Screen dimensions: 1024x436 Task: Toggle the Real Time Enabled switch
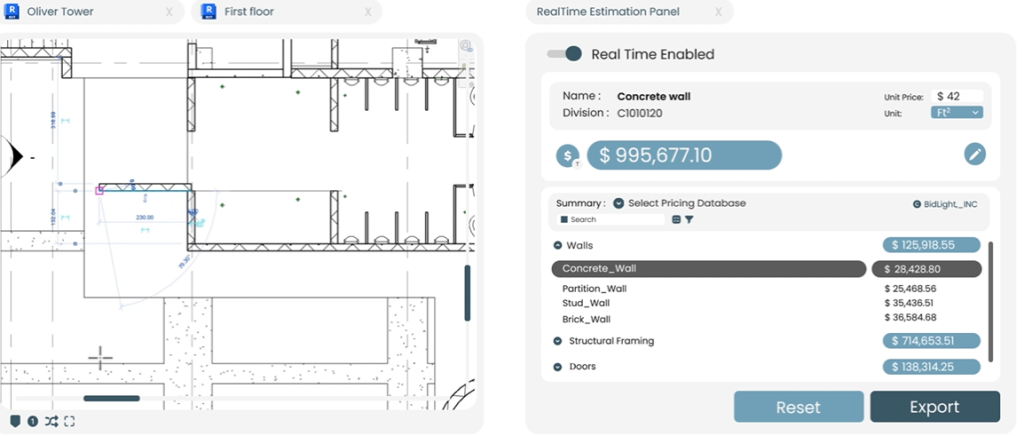564,54
